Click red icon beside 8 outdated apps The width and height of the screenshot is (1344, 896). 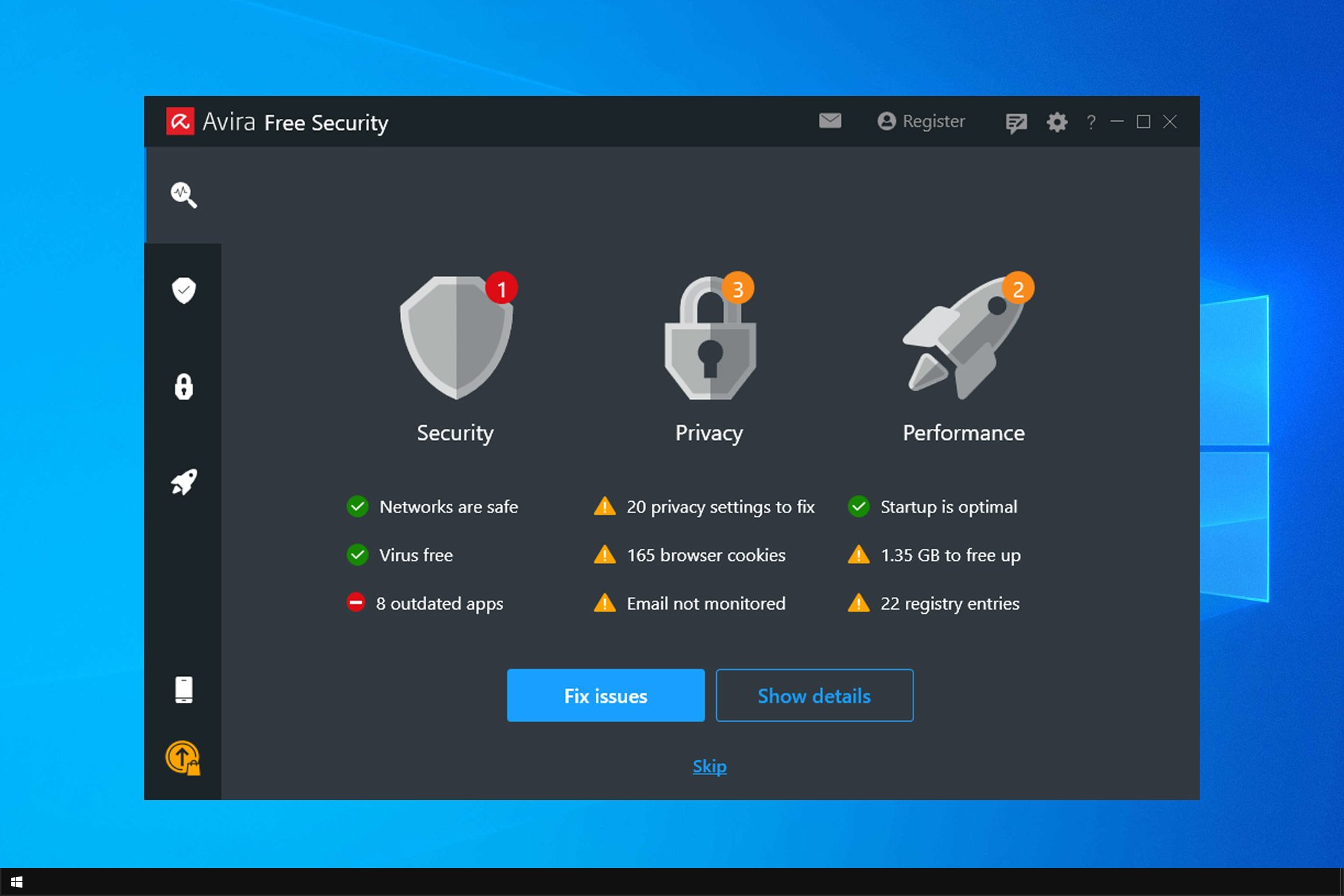(x=356, y=602)
